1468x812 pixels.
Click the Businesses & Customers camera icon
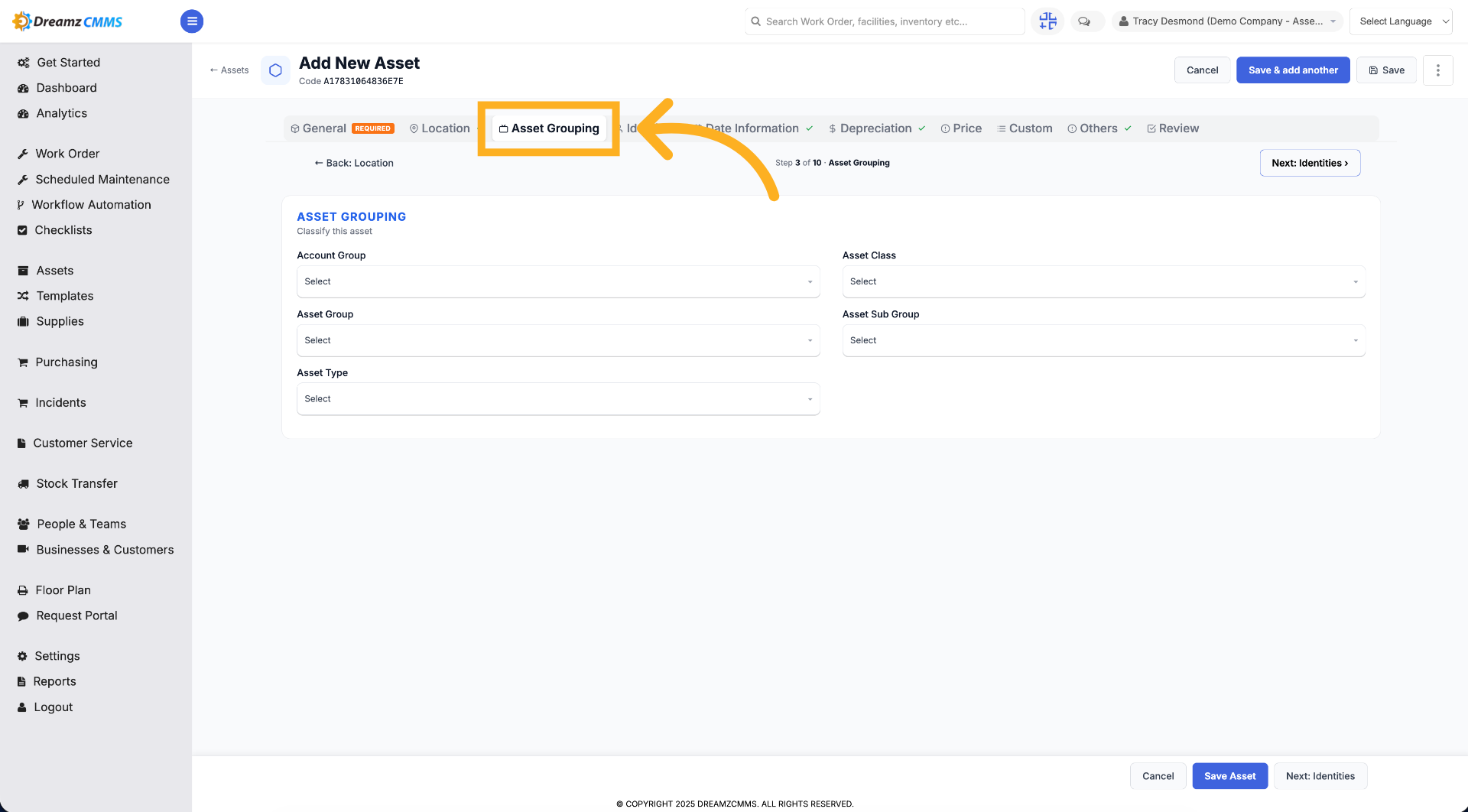[23, 550]
